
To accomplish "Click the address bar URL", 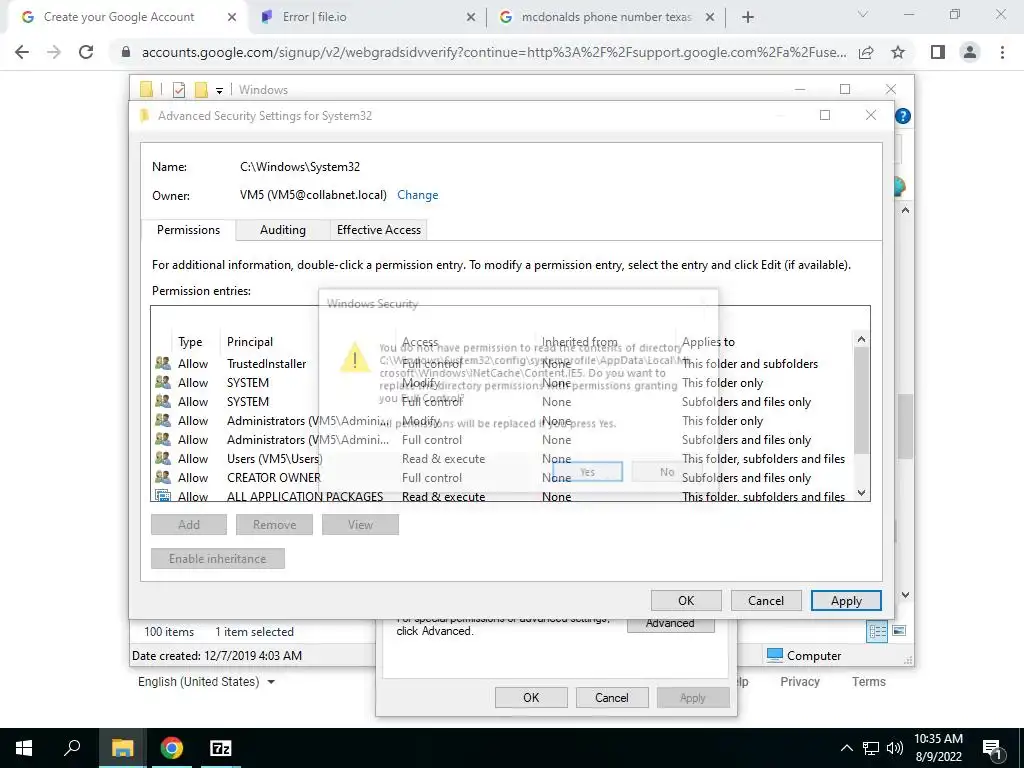I will click(494, 52).
